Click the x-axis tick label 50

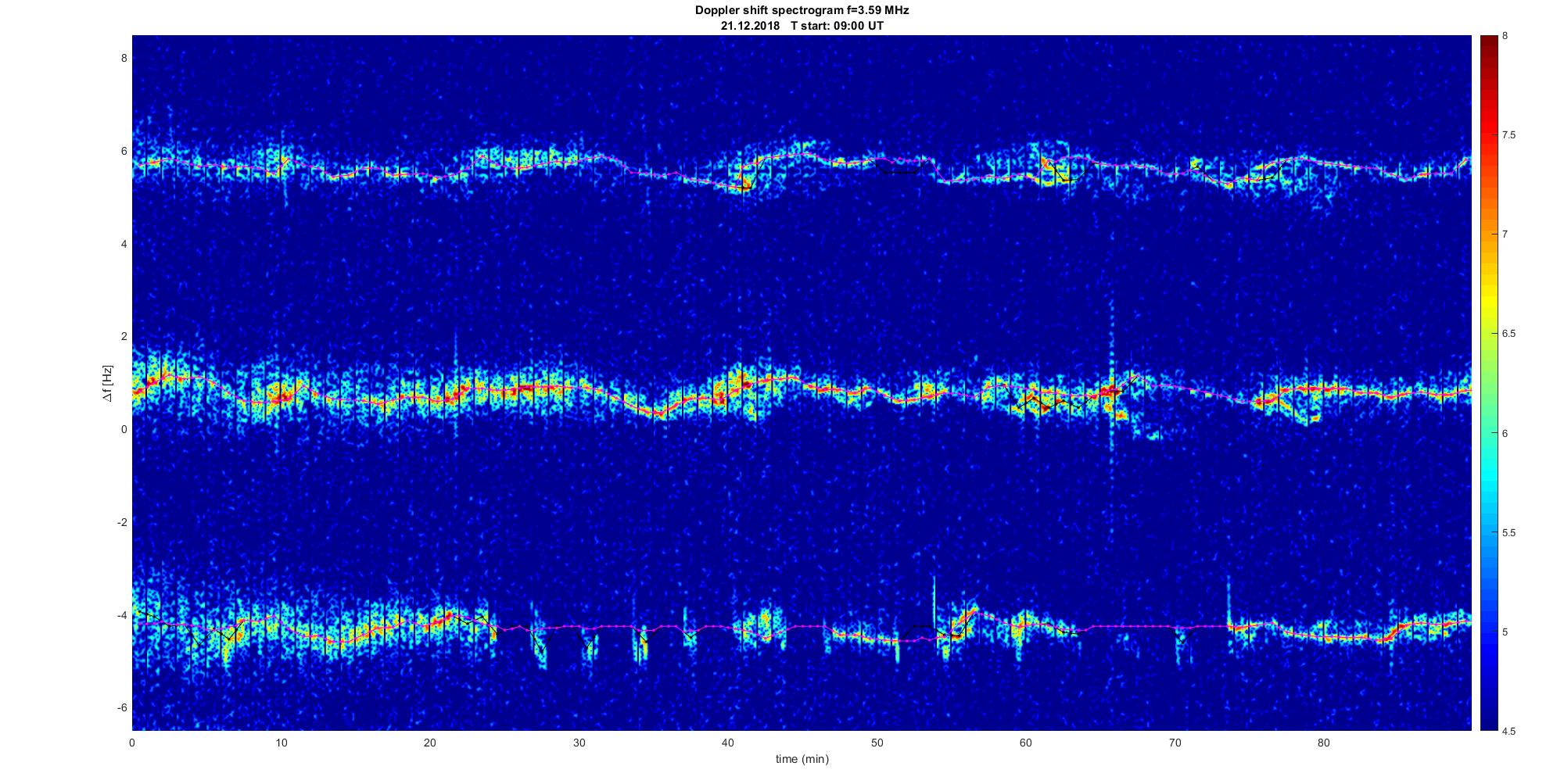pos(877,743)
